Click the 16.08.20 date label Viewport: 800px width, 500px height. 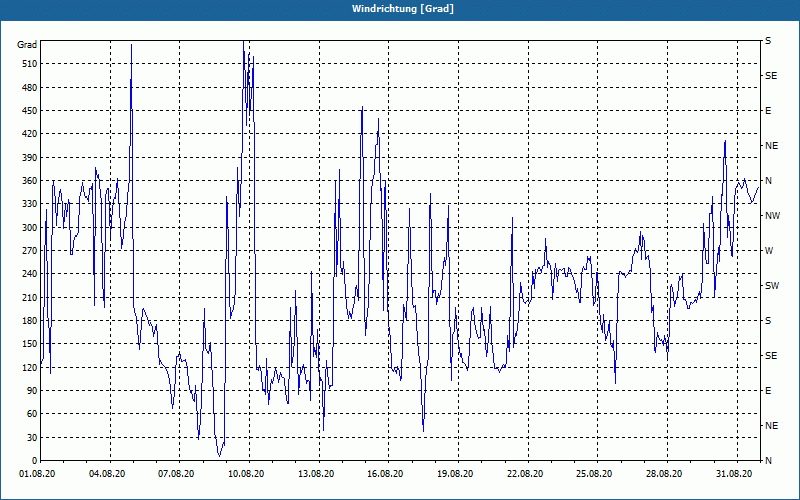pos(385,474)
